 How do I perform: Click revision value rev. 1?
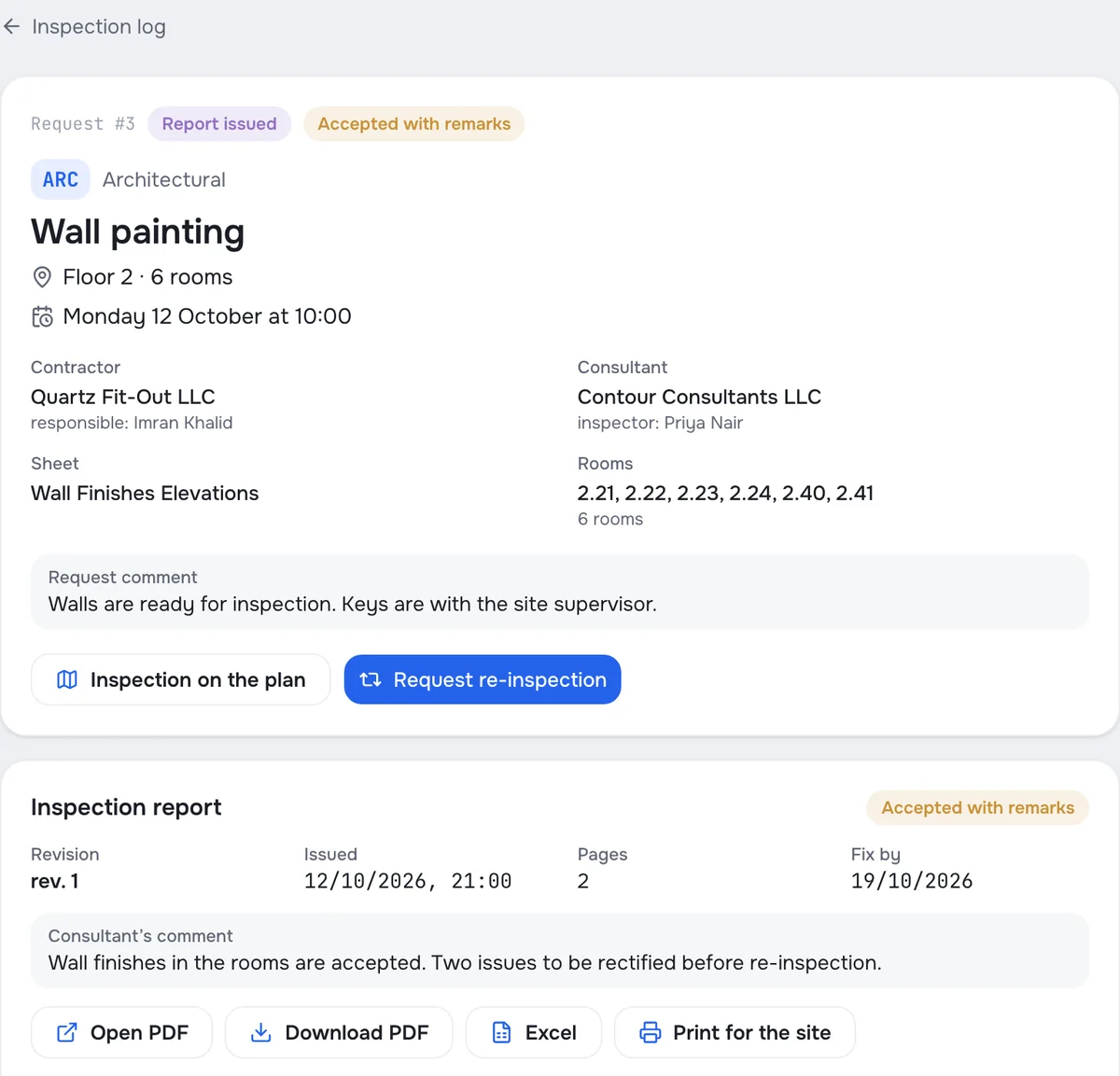(55, 881)
